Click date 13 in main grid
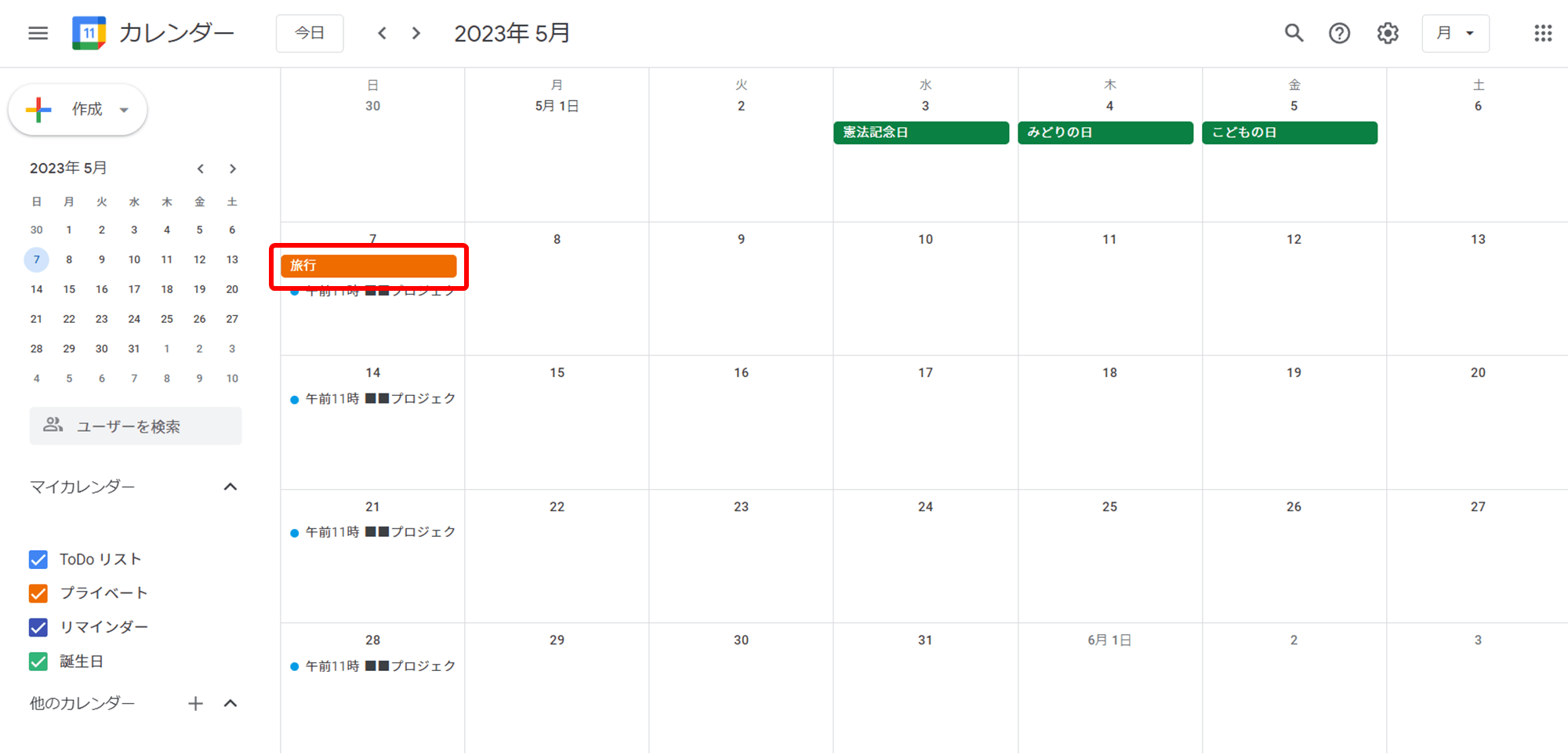Image resolution: width=1568 pixels, height=754 pixels. click(1478, 239)
